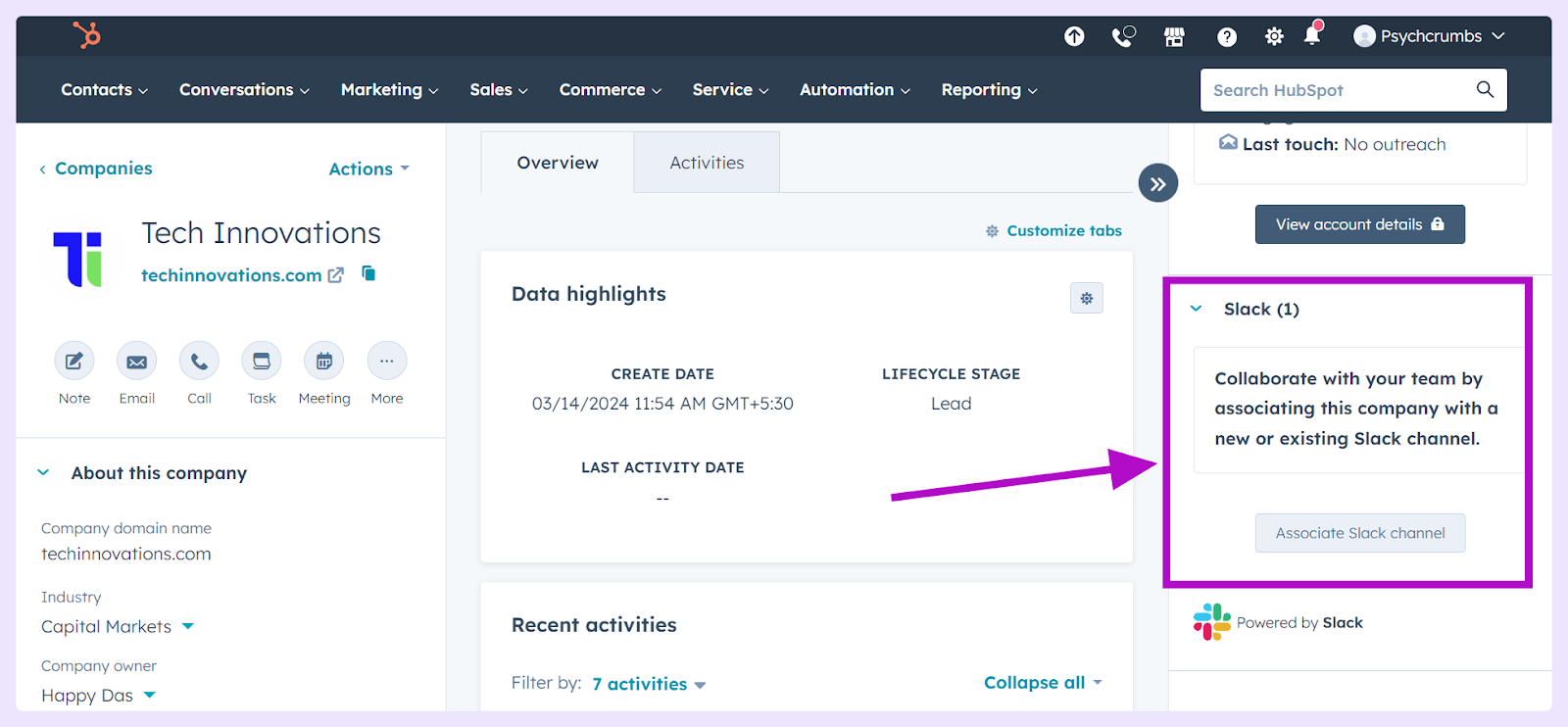This screenshot has width=1568, height=727.
Task: Click the Slack logo icon
Action: click(1212, 622)
